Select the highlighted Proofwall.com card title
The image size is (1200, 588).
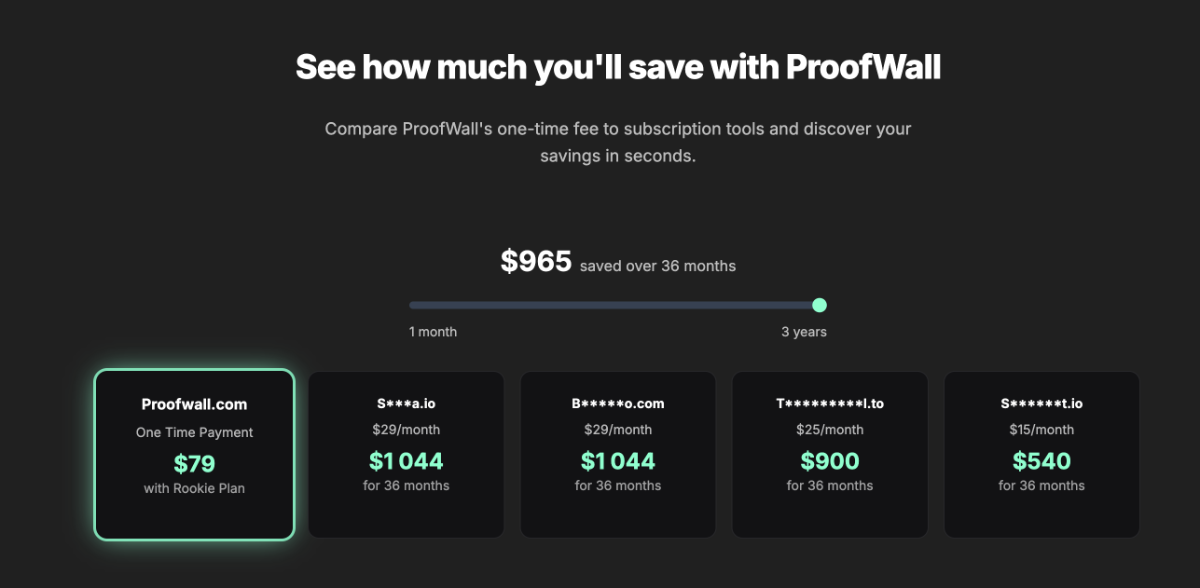[x=194, y=404]
